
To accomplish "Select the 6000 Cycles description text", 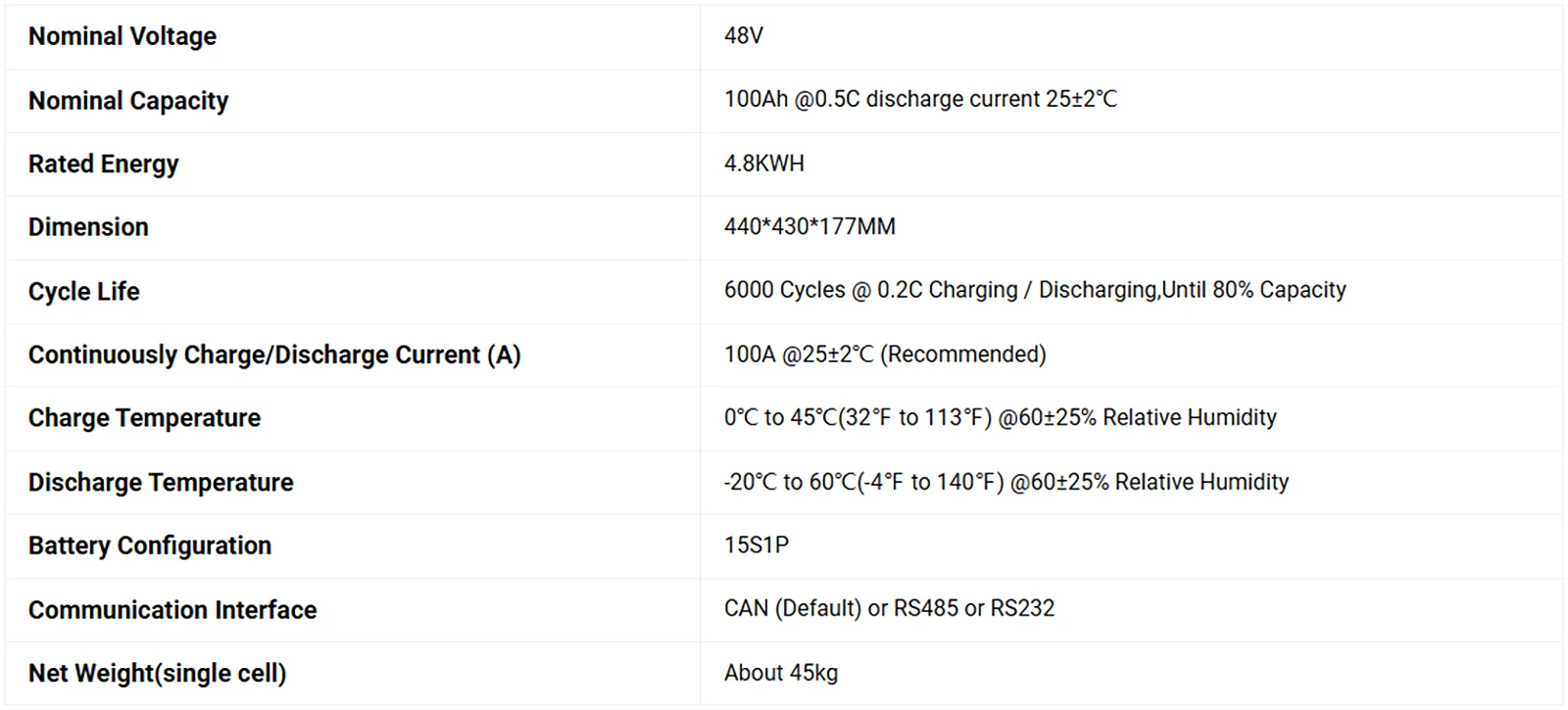I will (1035, 291).
